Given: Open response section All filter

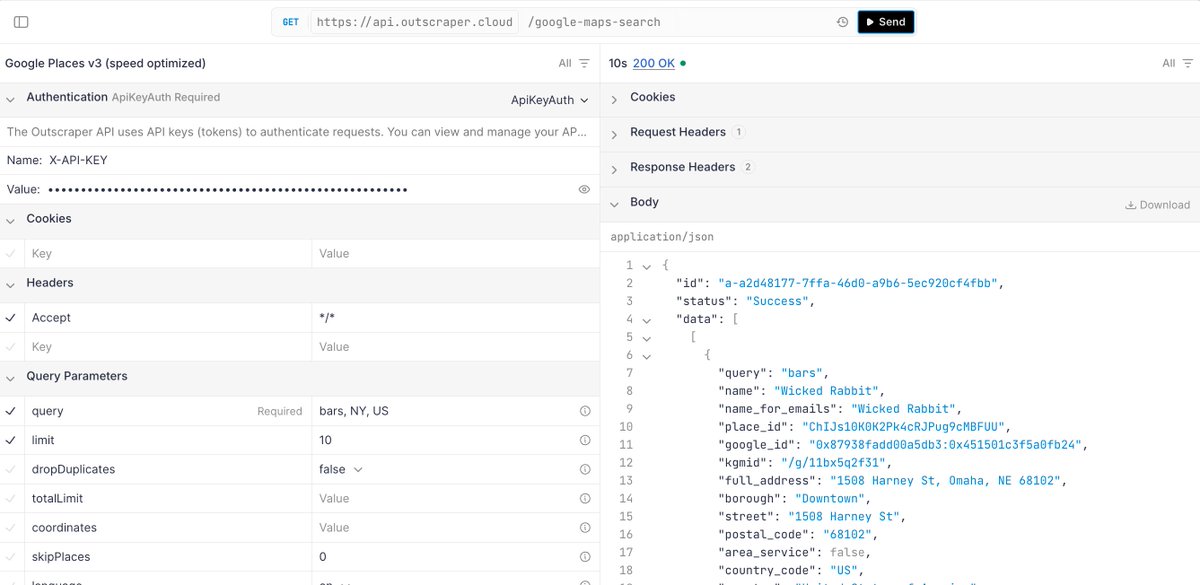Looking at the screenshot, I should click(x=1177, y=63).
